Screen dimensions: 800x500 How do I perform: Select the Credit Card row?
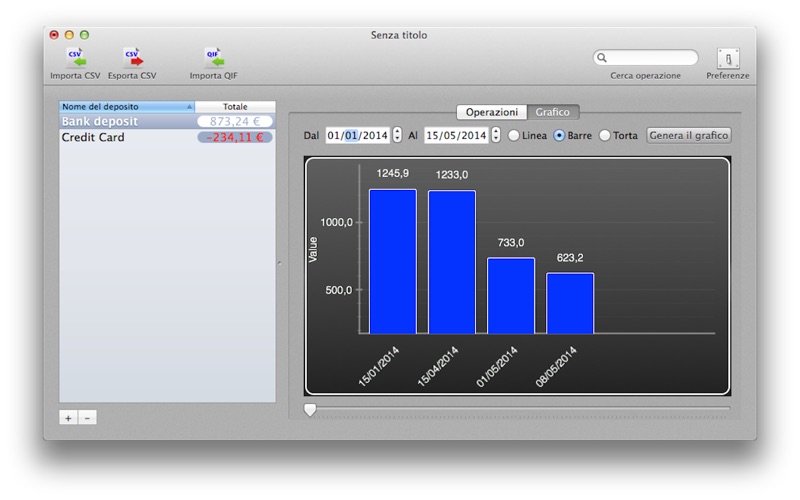point(167,137)
